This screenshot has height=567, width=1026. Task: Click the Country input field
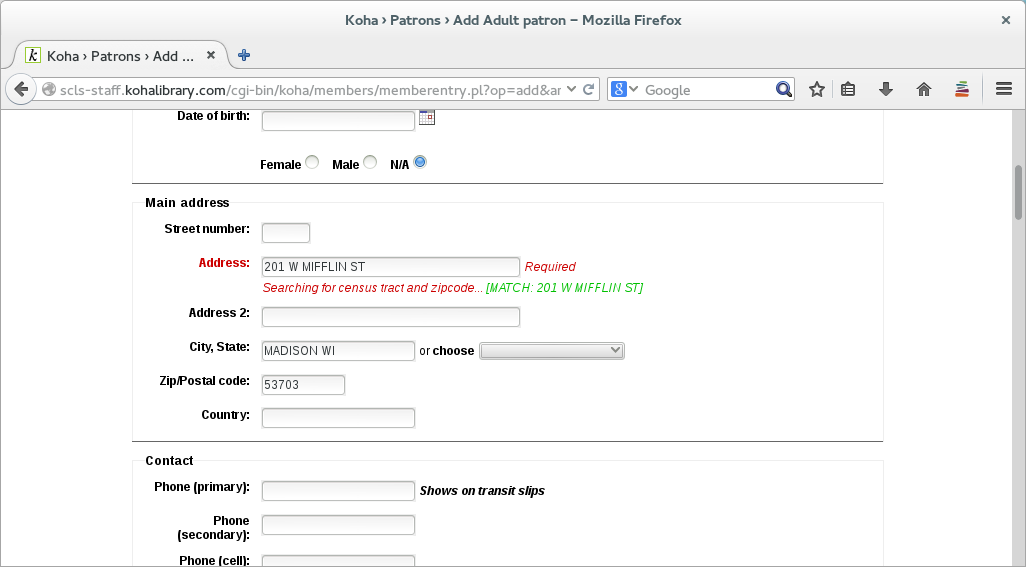coord(338,418)
